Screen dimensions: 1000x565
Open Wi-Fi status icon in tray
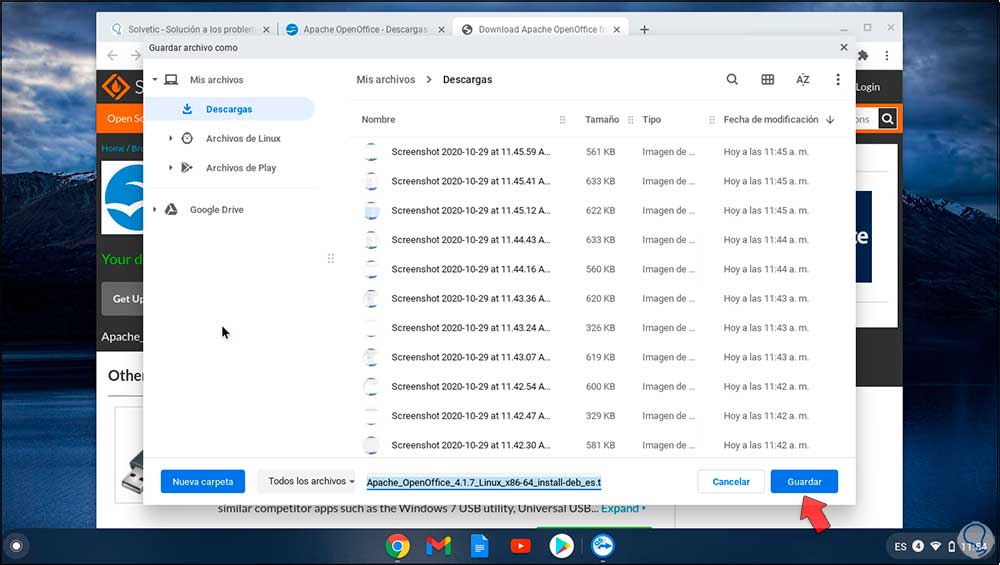point(936,547)
